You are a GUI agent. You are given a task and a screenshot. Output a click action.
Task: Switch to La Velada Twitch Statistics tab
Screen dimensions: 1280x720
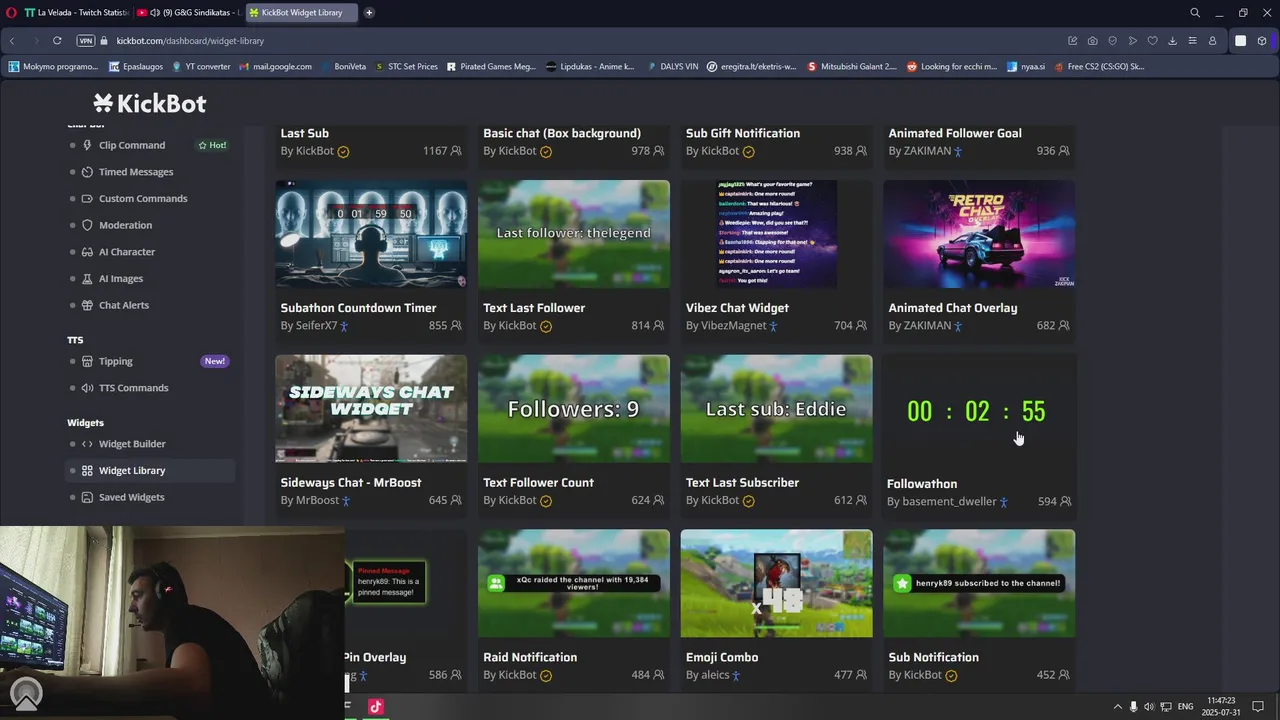coord(77,13)
